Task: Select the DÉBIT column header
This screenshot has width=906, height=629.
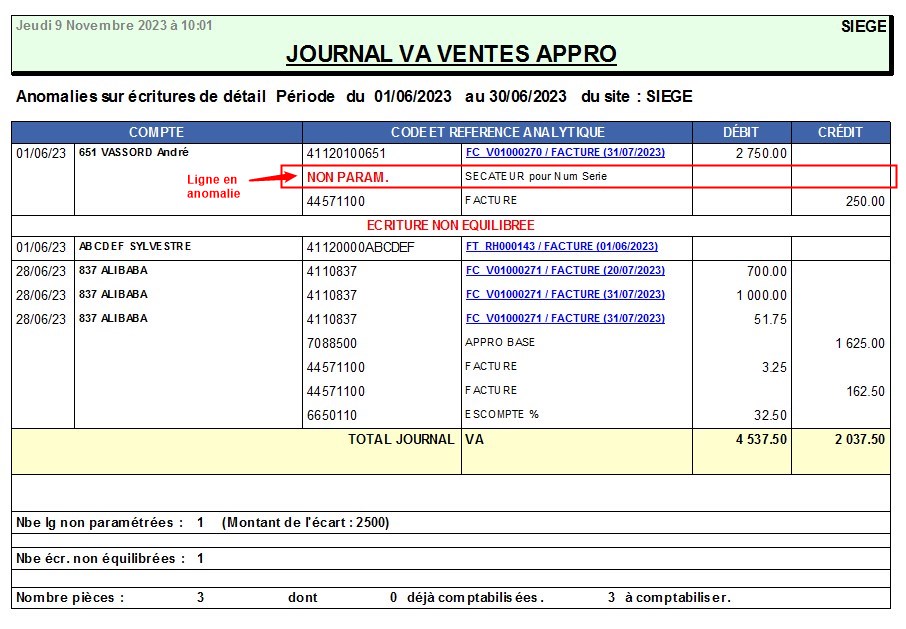Action: tap(741, 132)
